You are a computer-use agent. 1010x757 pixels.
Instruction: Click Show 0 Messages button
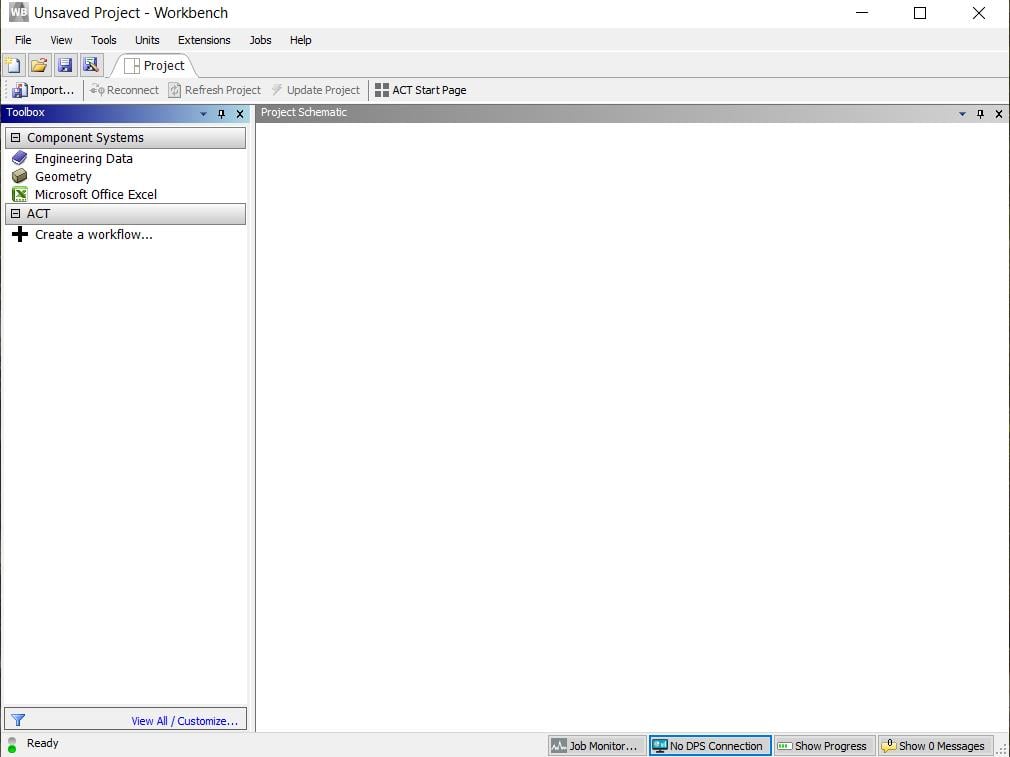[934, 746]
